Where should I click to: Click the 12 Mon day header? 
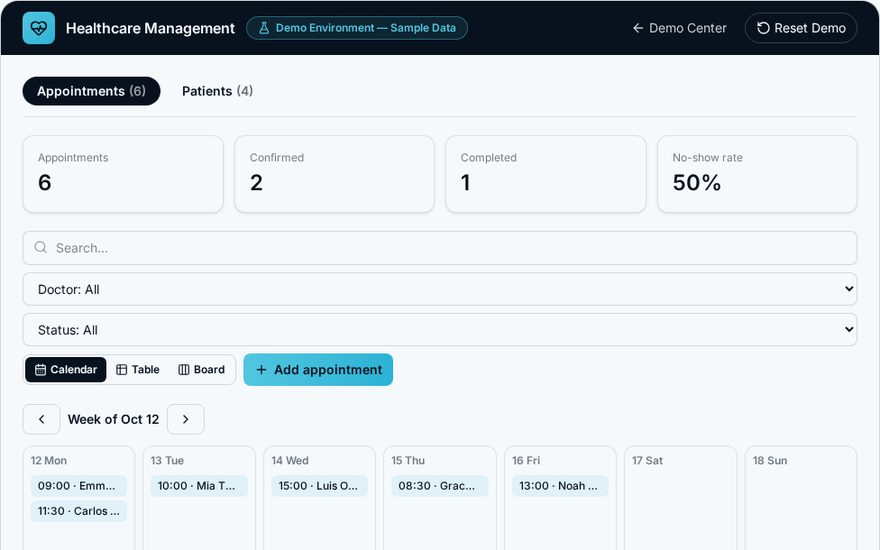(x=49, y=461)
